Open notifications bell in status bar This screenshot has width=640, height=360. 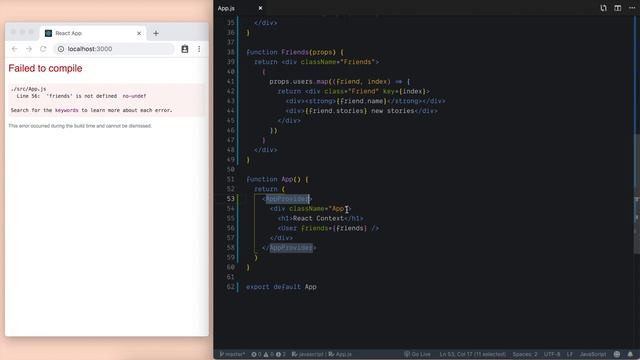point(630,354)
